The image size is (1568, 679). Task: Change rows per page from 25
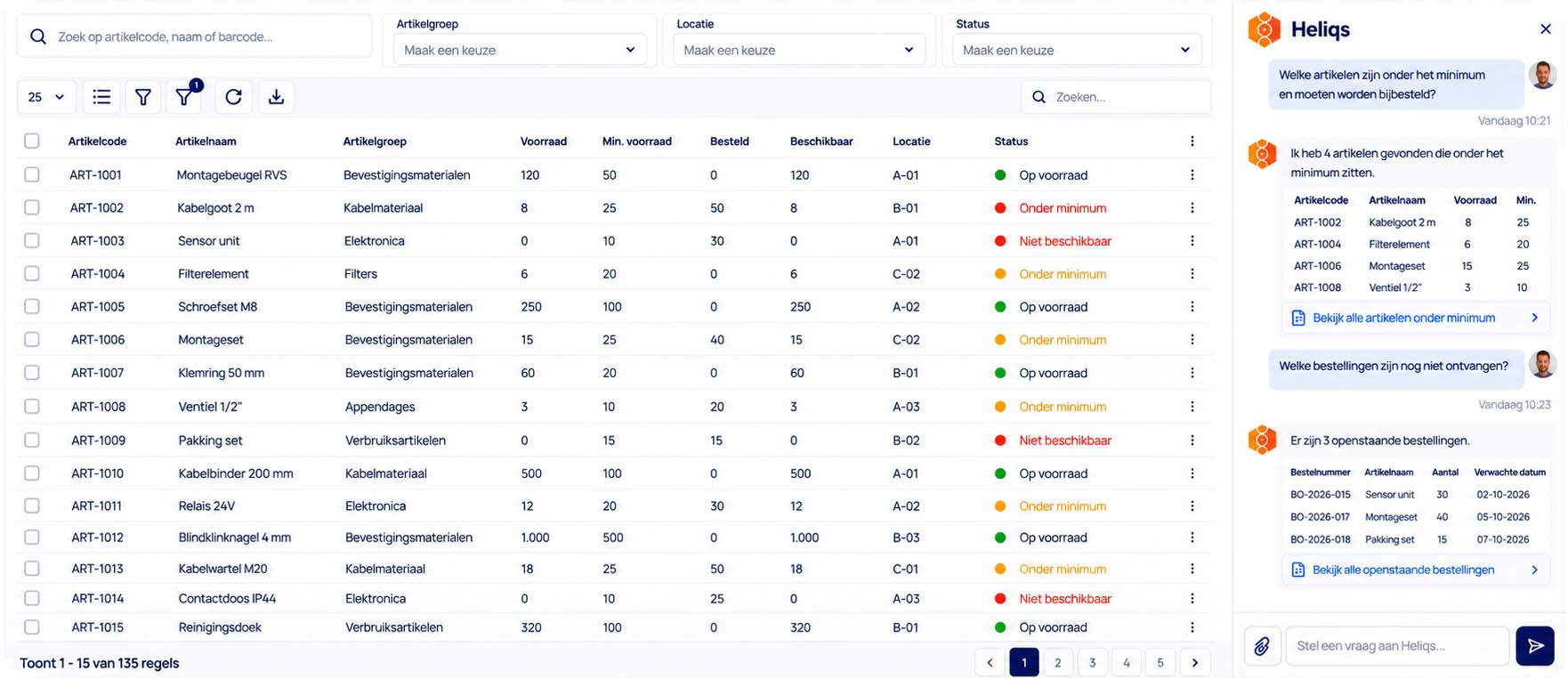tap(46, 97)
